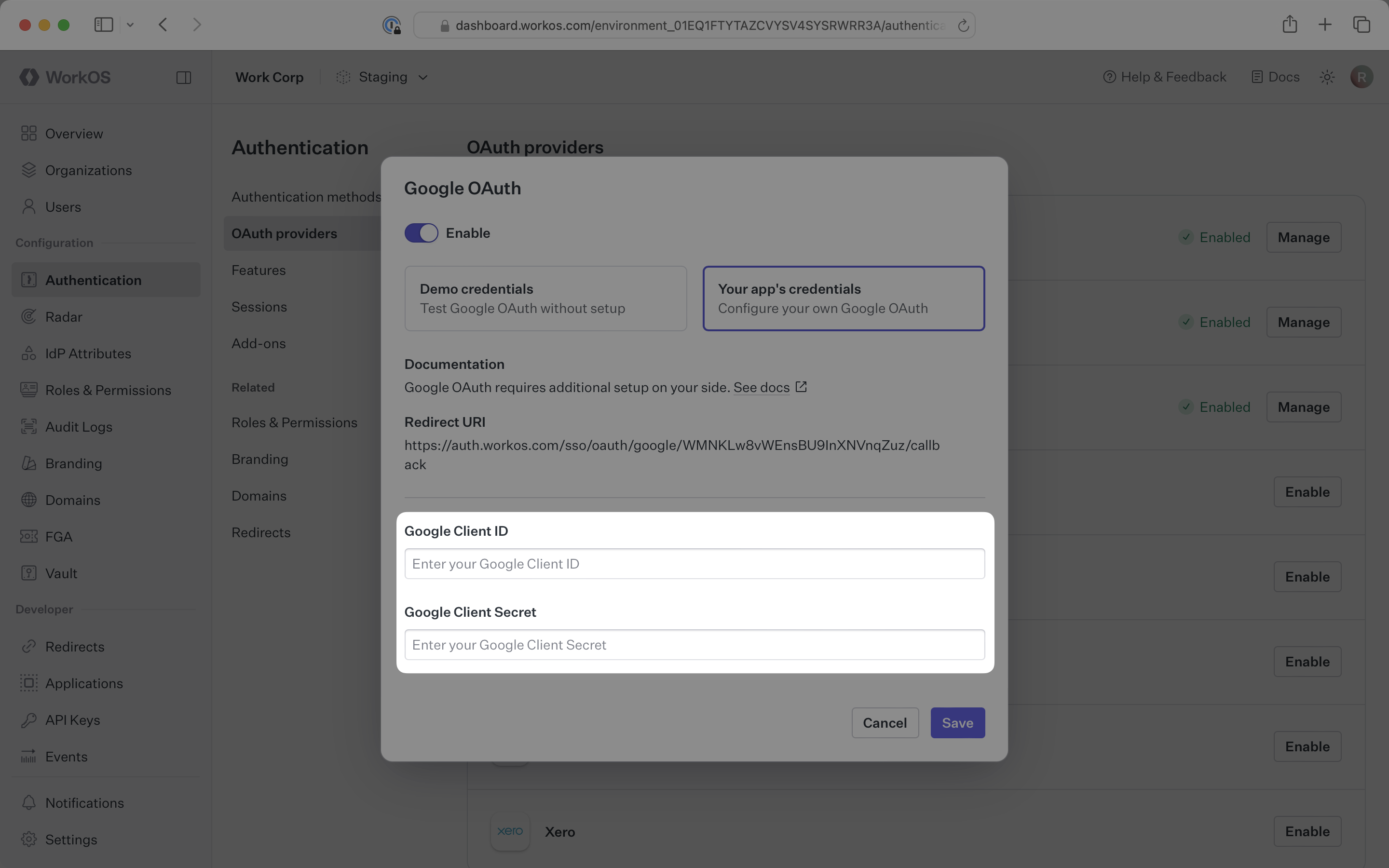This screenshot has height=868, width=1389.
Task: Switch to the Authentication methods tab
Action: coord(306,196)
